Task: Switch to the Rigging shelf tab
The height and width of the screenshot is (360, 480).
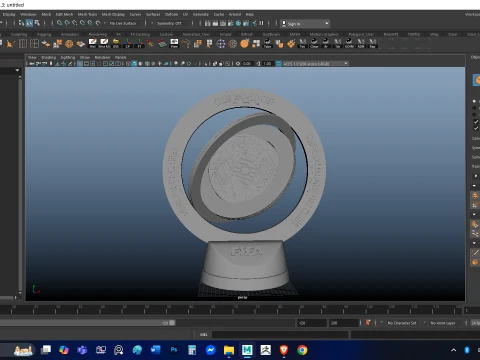Action: 44,34
